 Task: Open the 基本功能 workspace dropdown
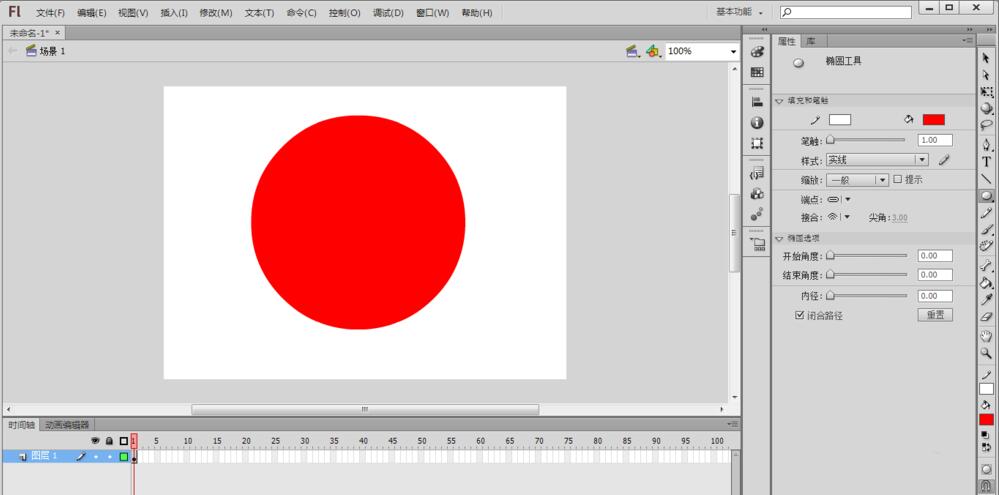coord(740,12)
